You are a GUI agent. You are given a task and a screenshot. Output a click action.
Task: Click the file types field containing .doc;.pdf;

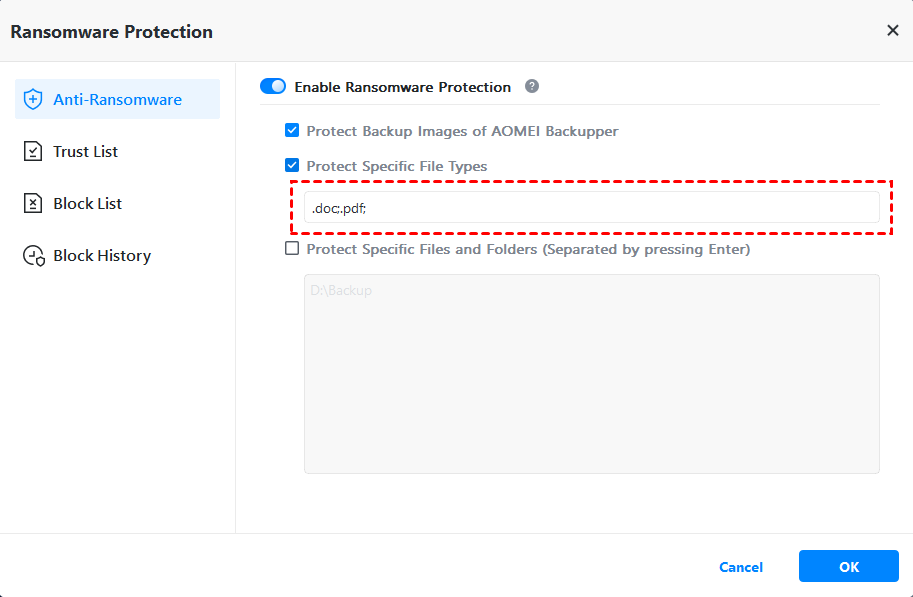(591, 208)
